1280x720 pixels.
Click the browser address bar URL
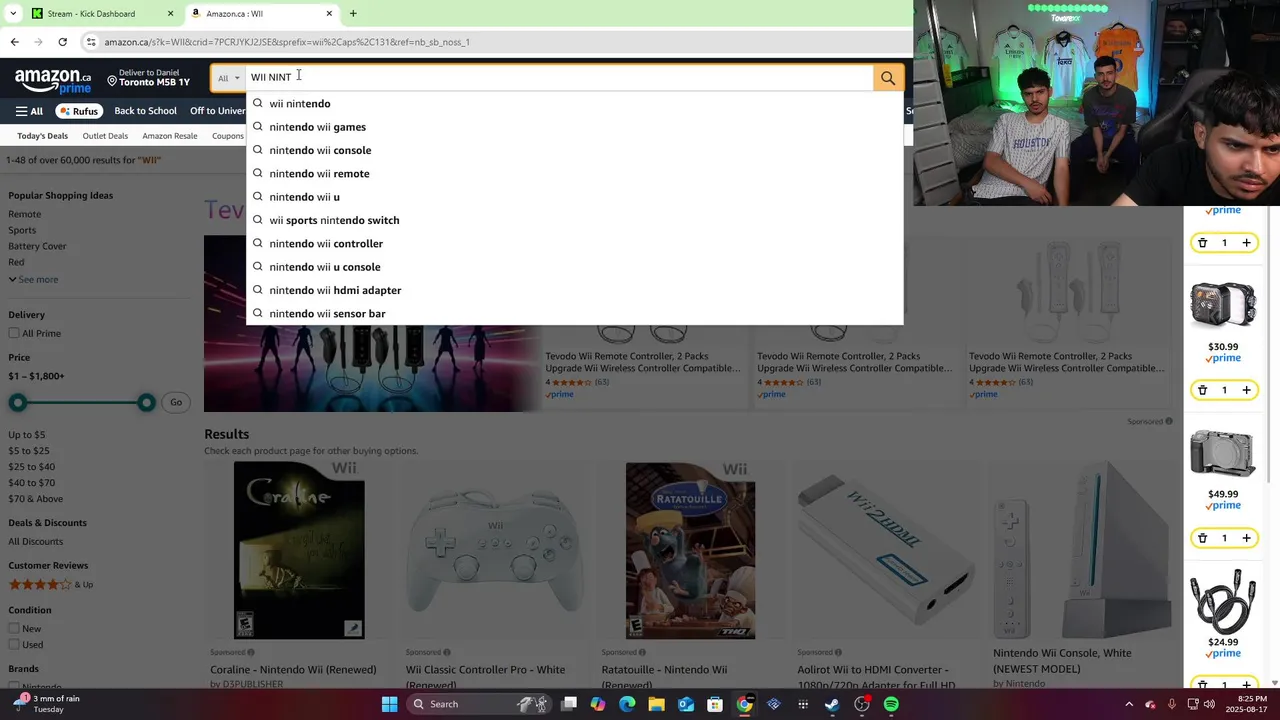(287, 42)
